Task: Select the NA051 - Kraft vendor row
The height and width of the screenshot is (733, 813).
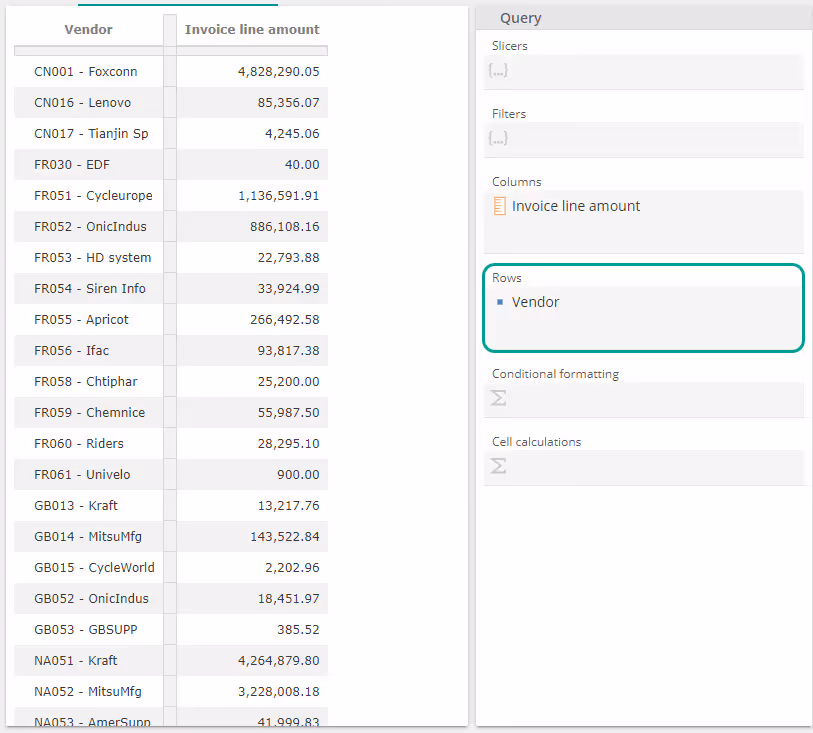Action: [x=76, y=661]
